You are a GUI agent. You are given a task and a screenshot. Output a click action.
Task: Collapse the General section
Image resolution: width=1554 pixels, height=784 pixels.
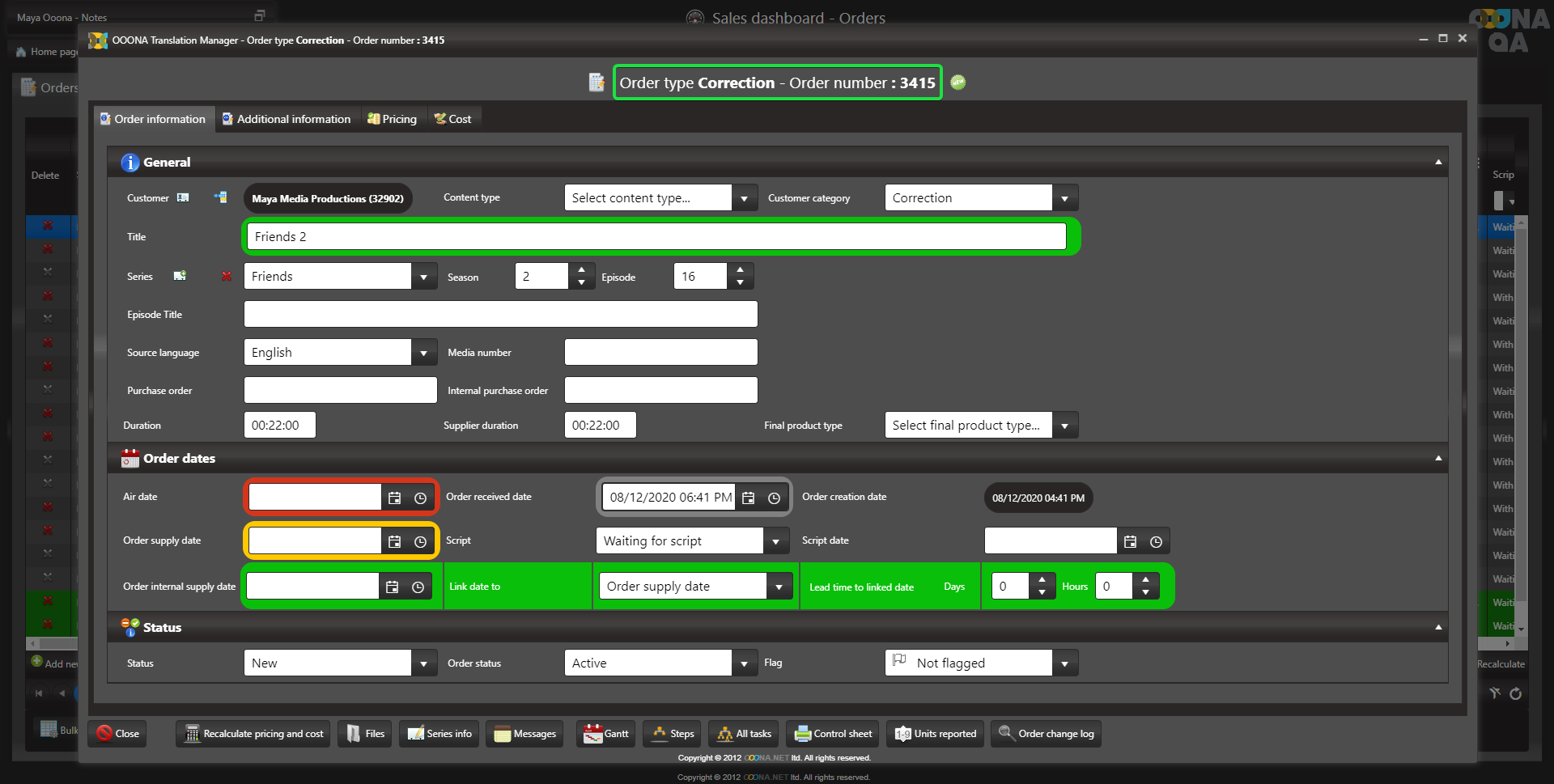coord(1438,163)
